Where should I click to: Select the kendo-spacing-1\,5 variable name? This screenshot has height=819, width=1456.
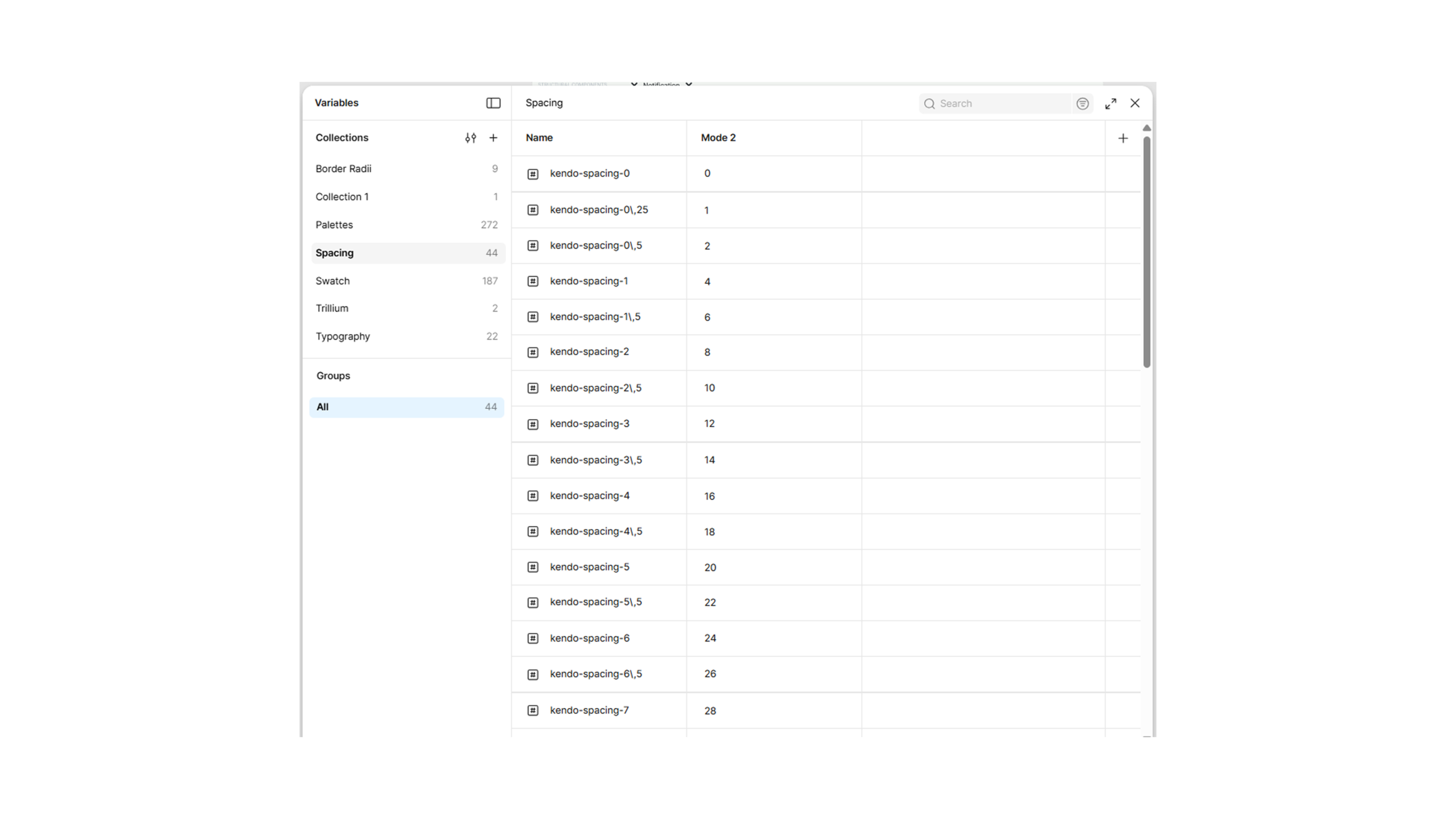pos(595,316)
